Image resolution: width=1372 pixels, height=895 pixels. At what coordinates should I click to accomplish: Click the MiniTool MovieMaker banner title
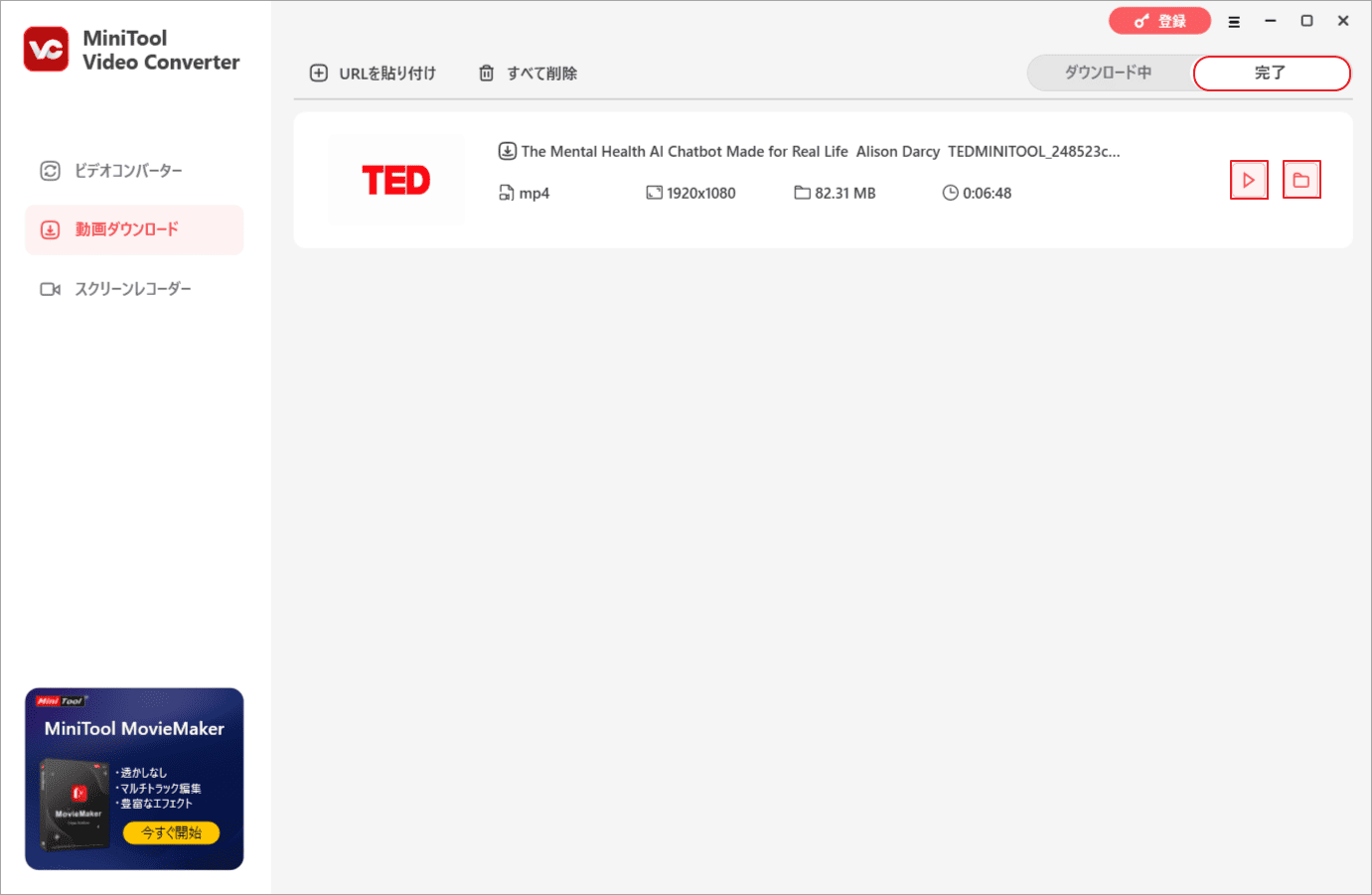pyautogui.click(x=134, y=729)
